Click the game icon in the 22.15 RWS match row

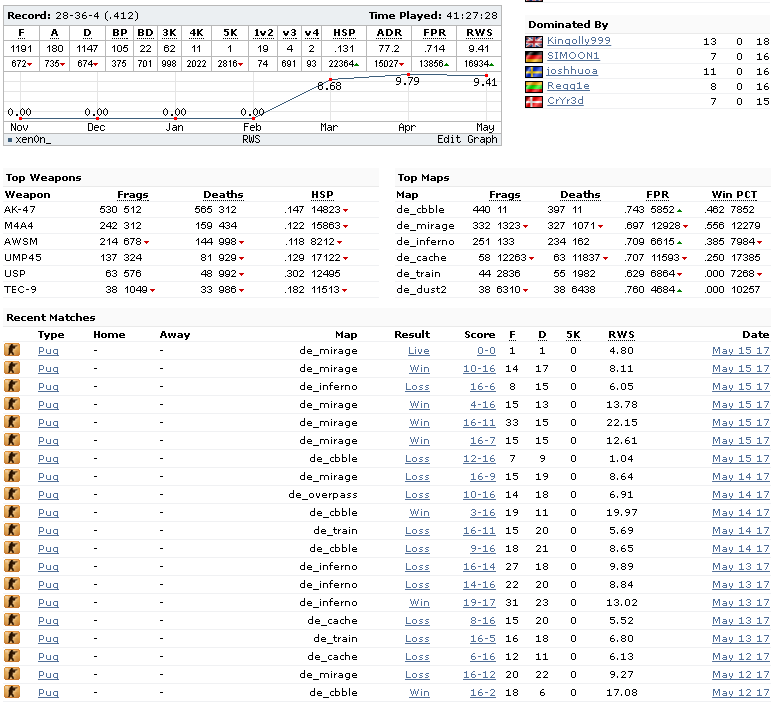12,422
